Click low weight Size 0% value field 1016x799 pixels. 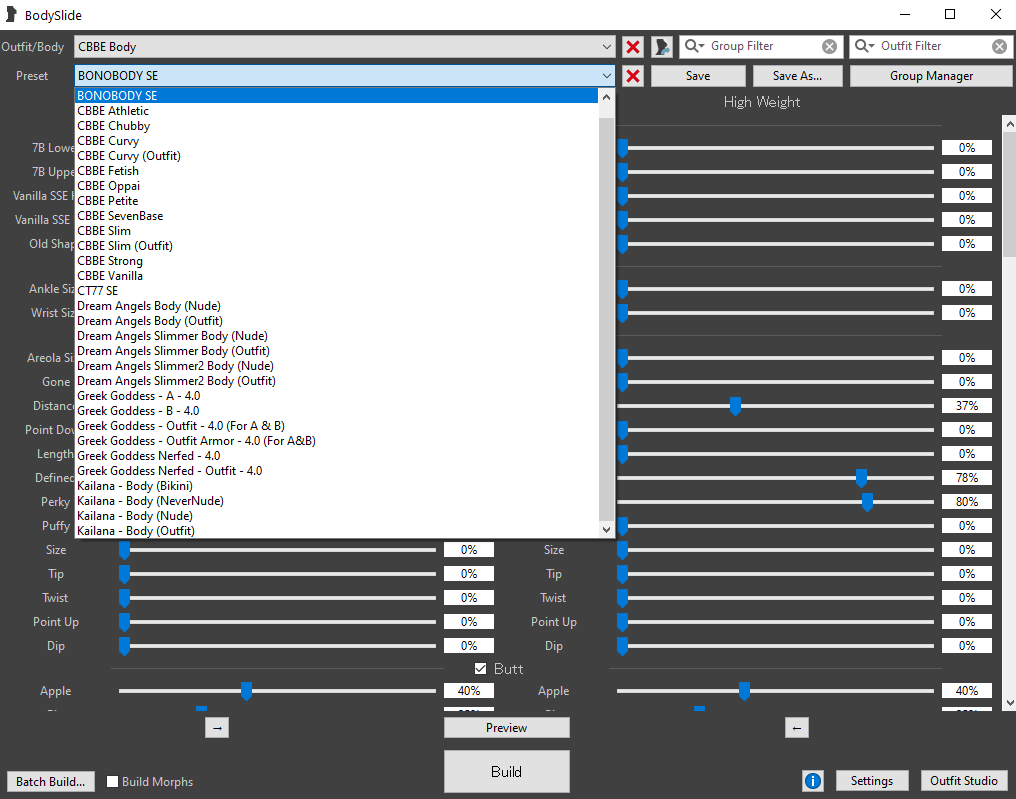[468, 550]
